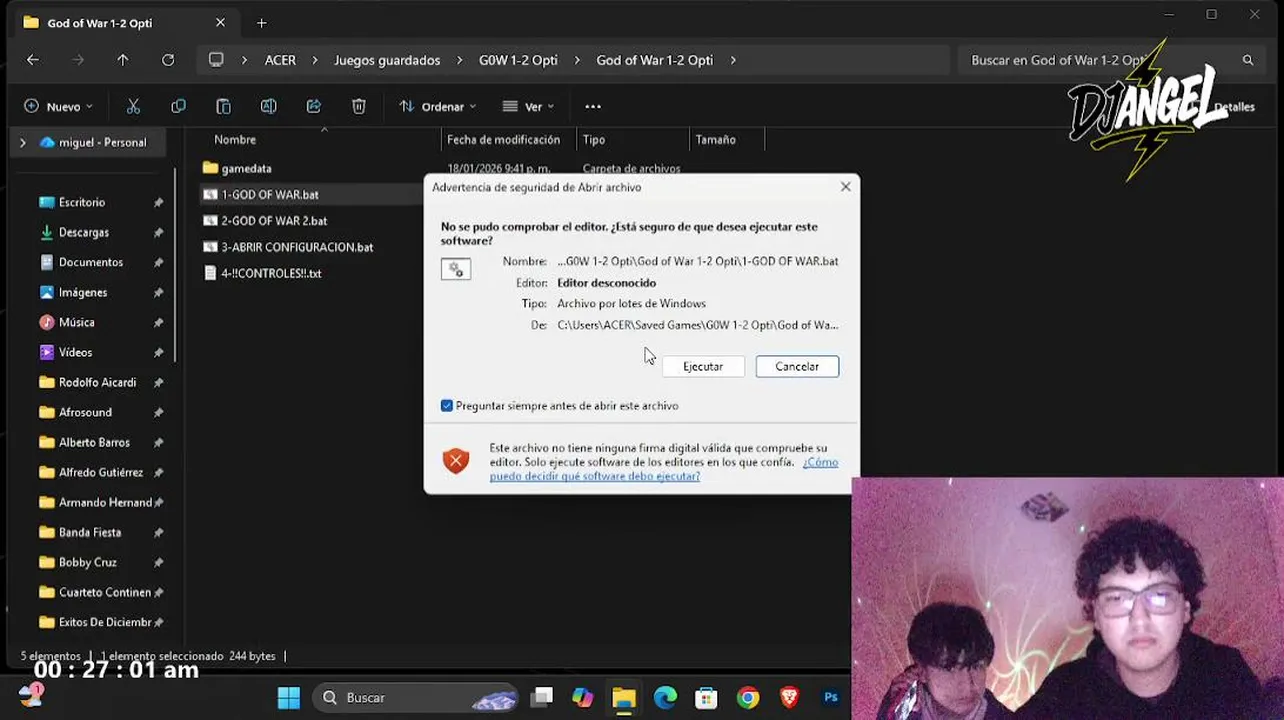Image resolution: width=1284 pixels, height=720 pixels.
Task: Close the Advertencia de seguridad dialog
Action: pyautogui.click(x=846, y=187)
